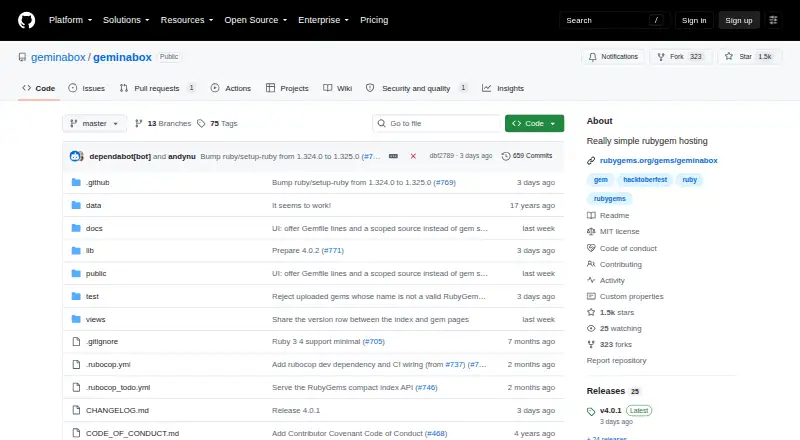Open pull request #771 link
This screenshot has height=440, width=800.
(332, 251)
